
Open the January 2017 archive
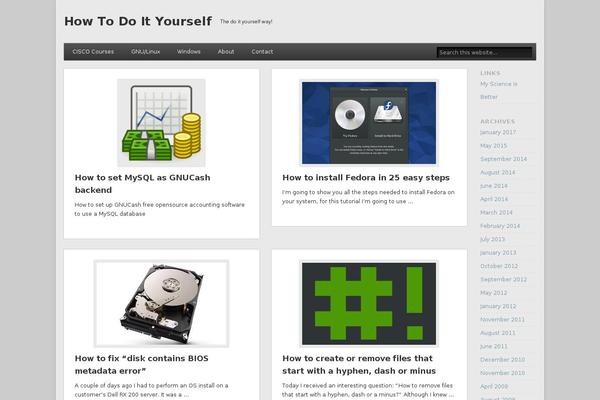498,132
